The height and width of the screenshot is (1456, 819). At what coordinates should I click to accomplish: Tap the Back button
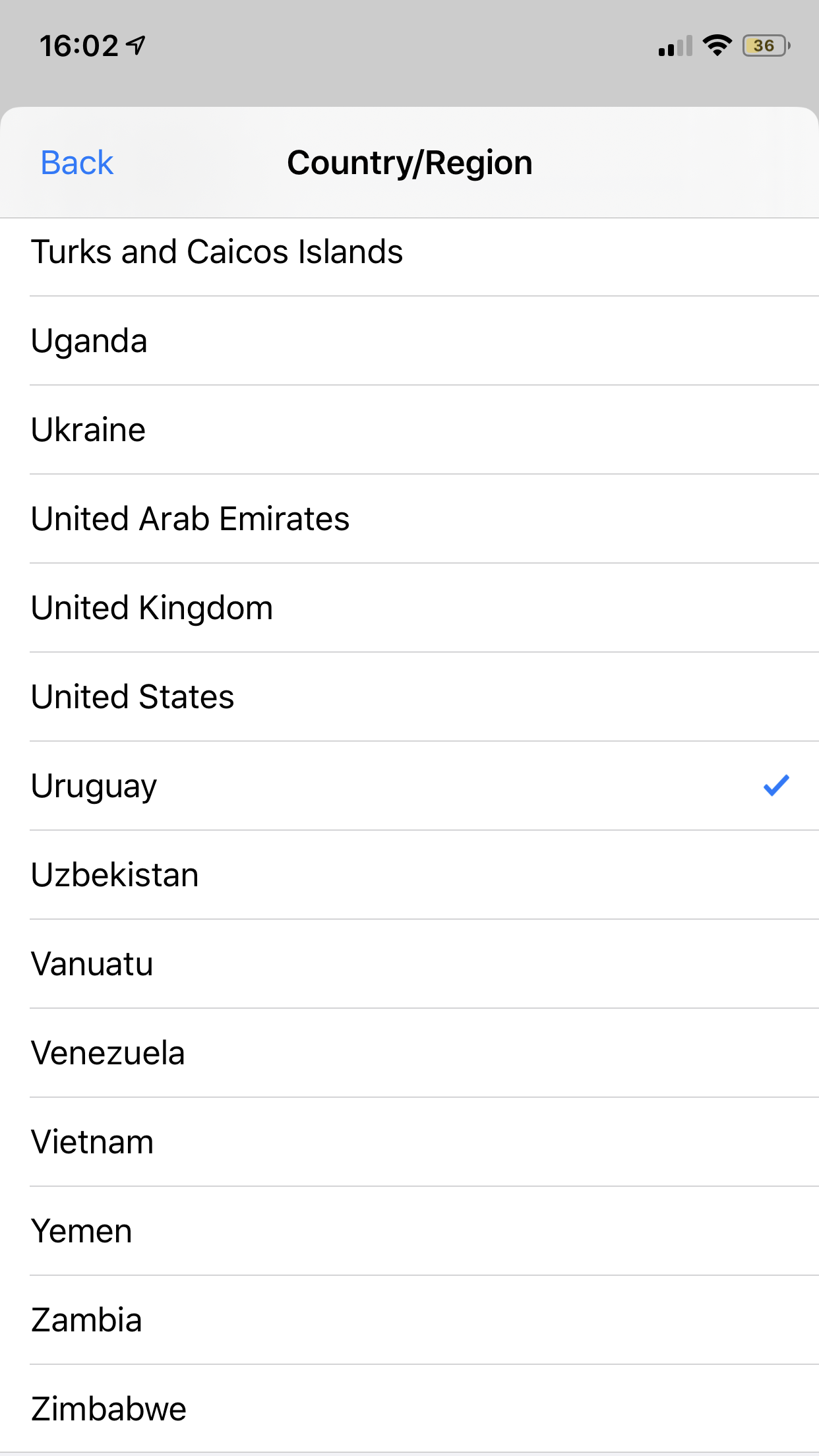[77, 163]
